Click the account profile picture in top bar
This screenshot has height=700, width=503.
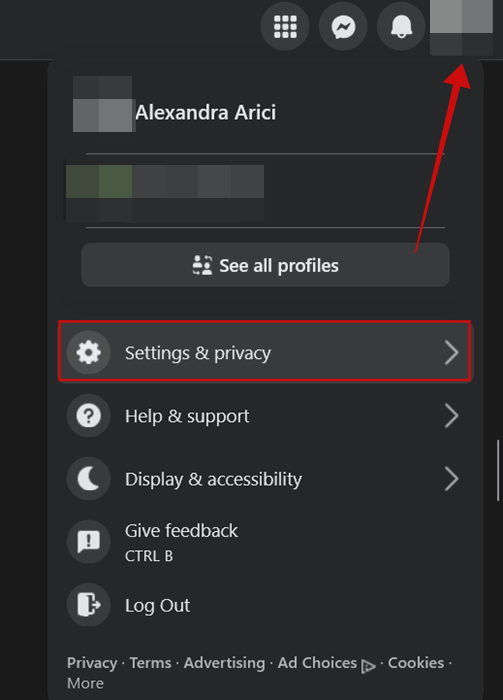tap(461, 27)
